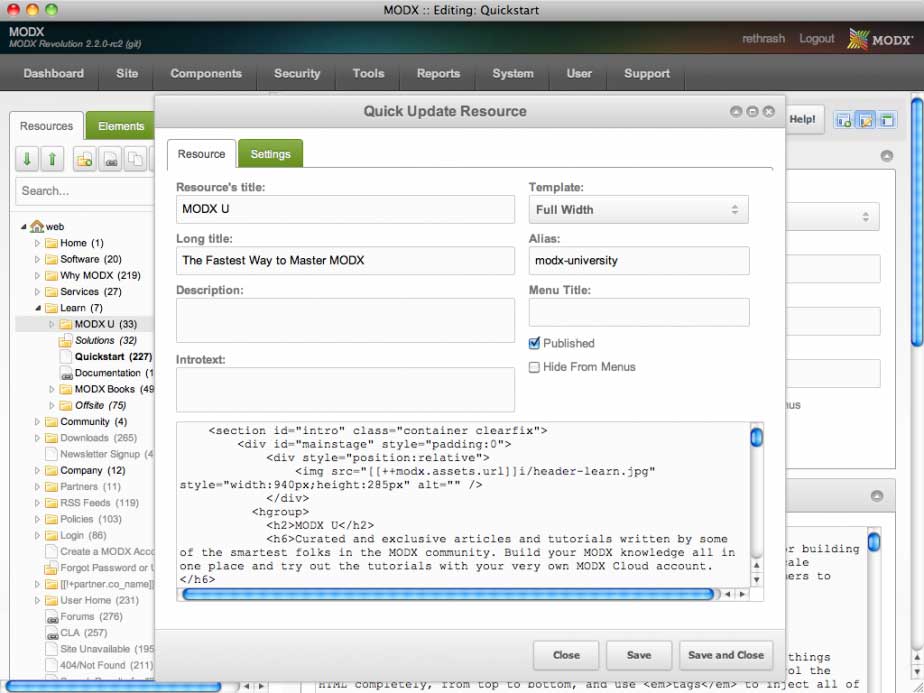Click the Newsletter Signup page icon
This screenshot has width=924, height=693.
51,454
